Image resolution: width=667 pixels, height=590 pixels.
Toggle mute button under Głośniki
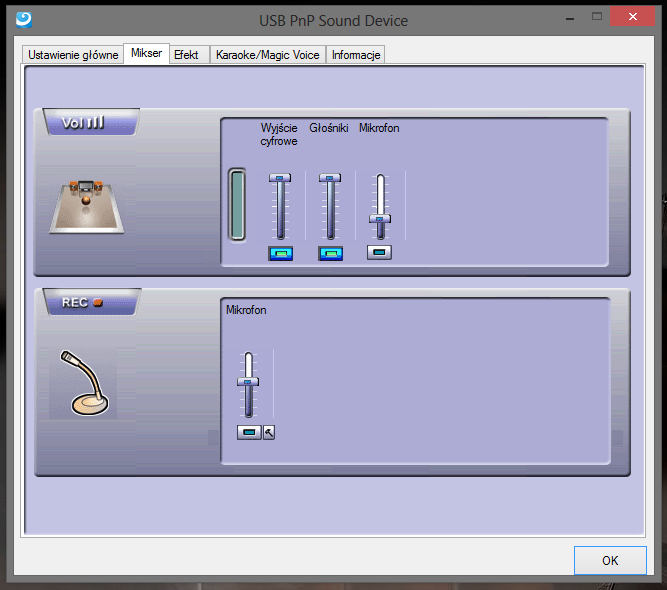(331, 254)
